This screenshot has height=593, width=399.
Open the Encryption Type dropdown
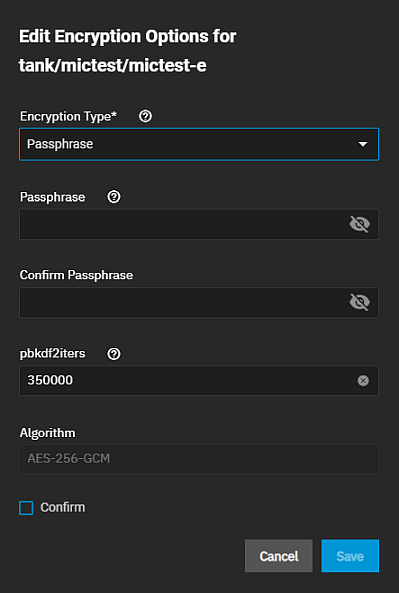pyautogui.click(x=199, y=144)
